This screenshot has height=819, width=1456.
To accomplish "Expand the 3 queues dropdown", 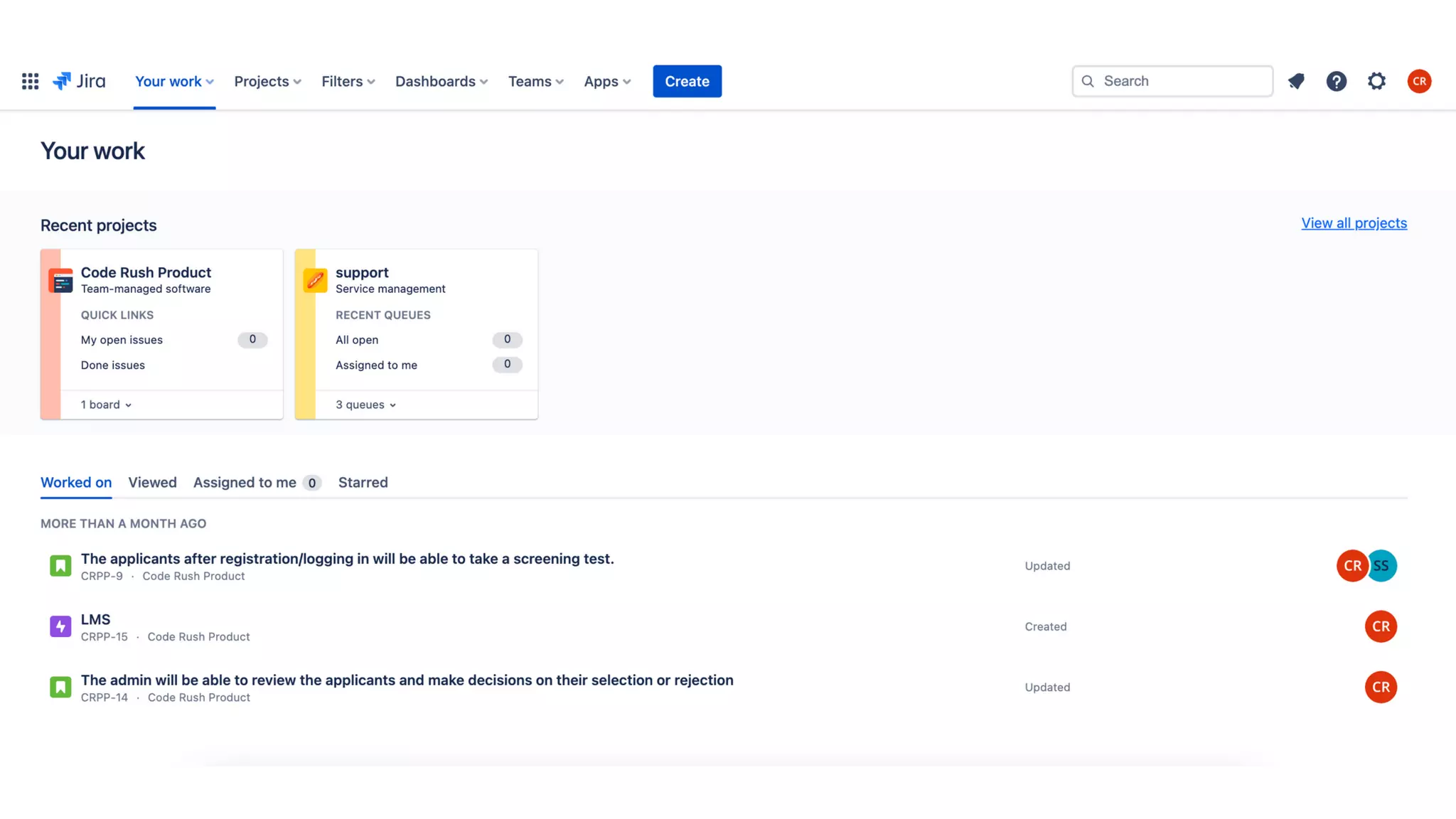I will [365, 405].
